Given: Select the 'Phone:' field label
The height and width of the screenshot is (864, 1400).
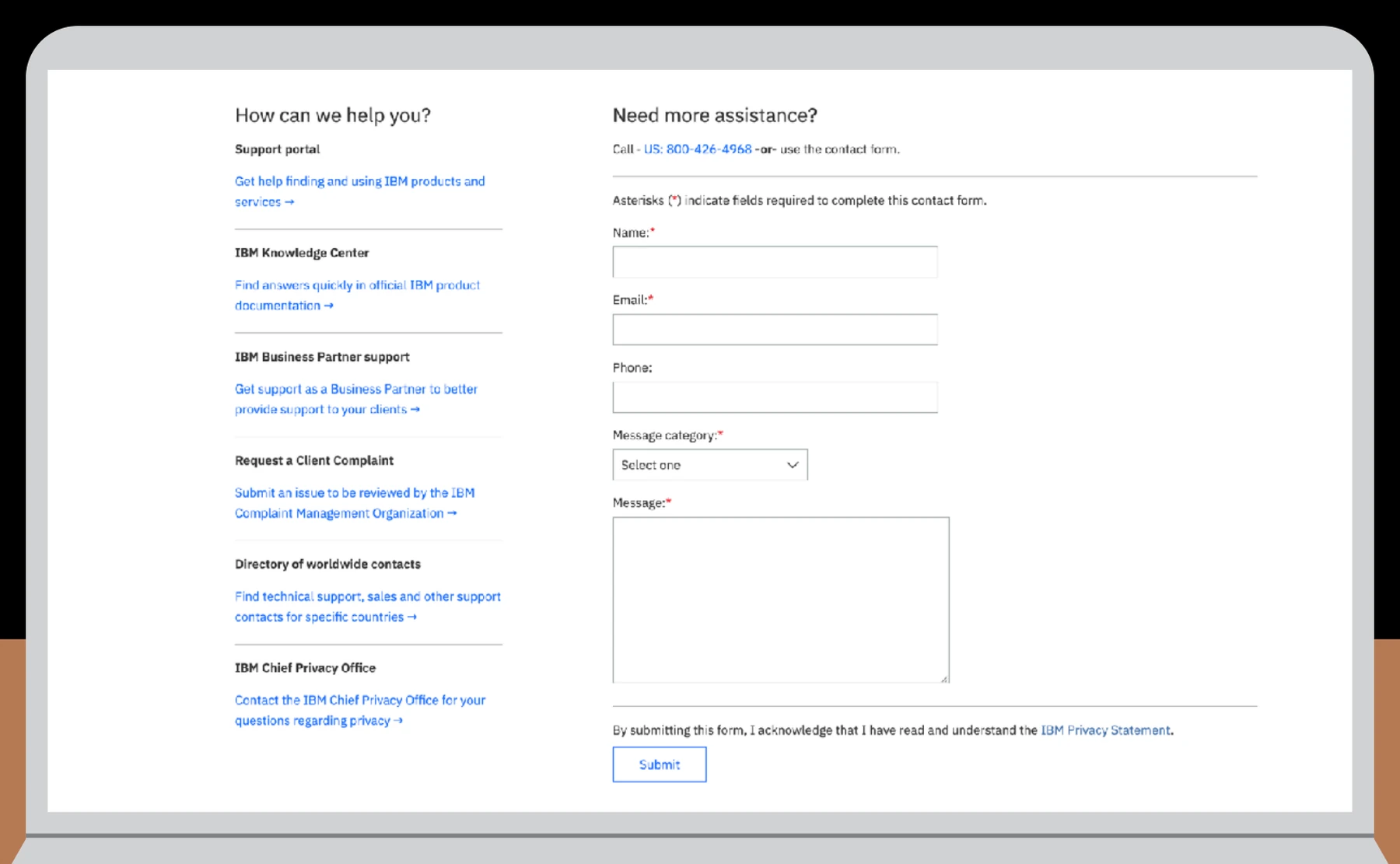Looking at the screenshot, I should pyautogui.click(x=632, y=368).
